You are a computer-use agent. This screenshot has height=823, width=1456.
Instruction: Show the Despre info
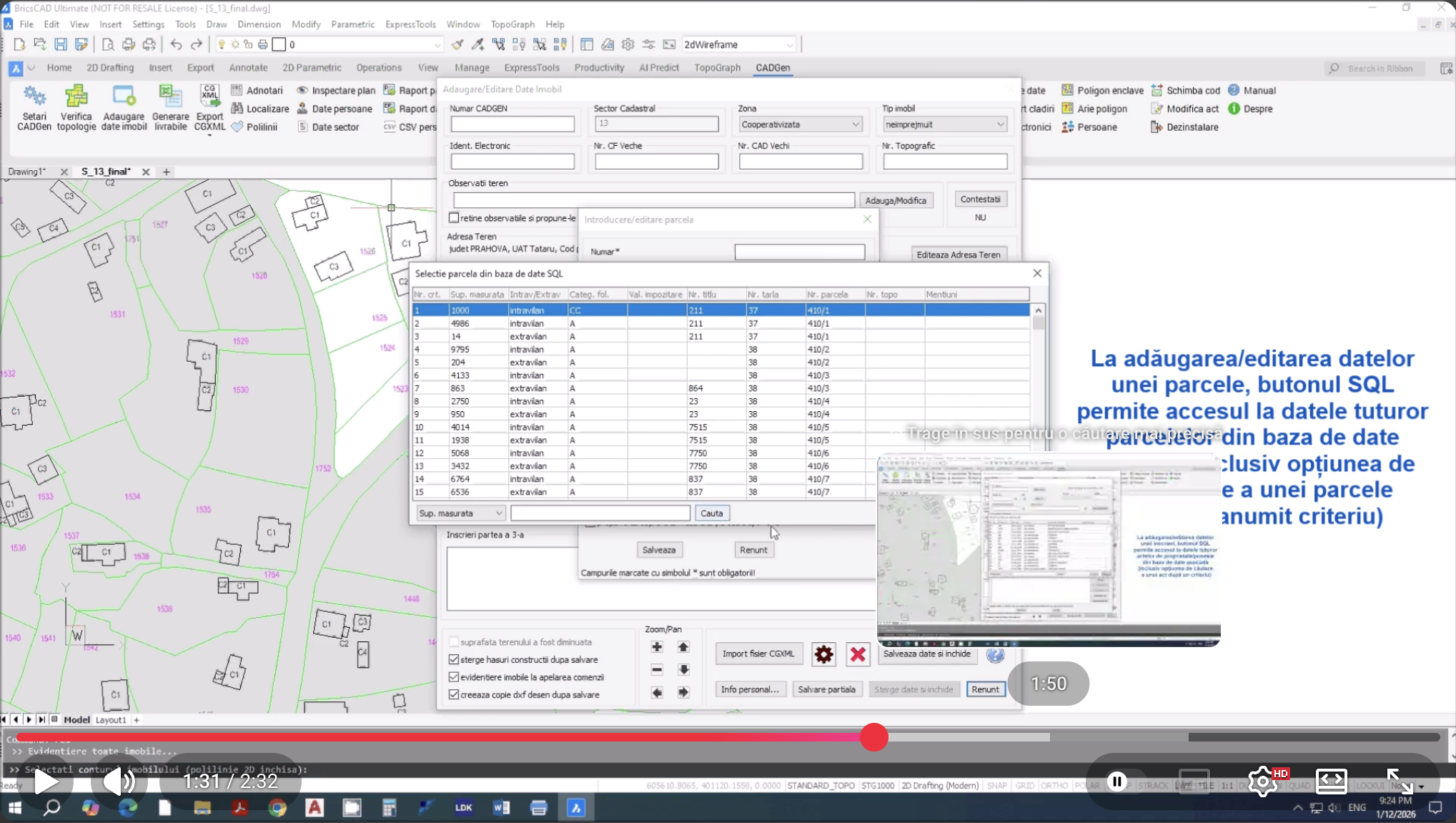point(1250,109)
